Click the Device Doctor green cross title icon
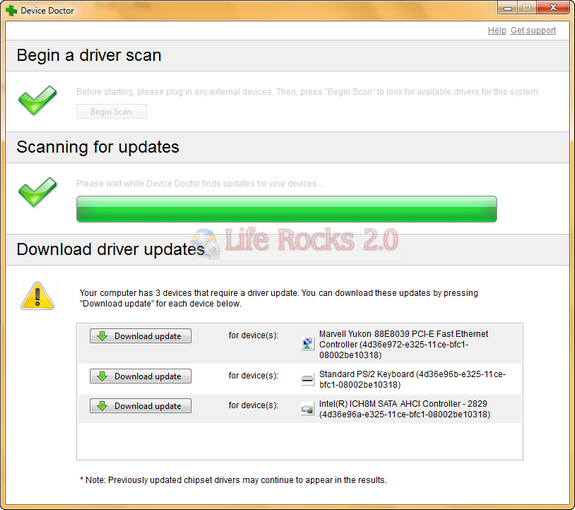 11,10
